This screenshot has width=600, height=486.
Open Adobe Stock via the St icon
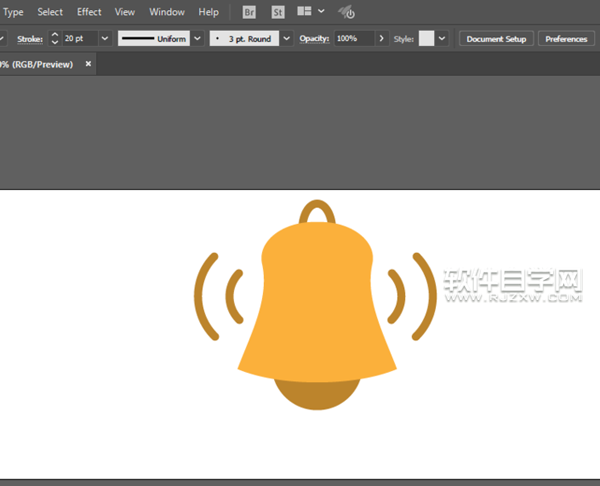[x=279, y=12]
